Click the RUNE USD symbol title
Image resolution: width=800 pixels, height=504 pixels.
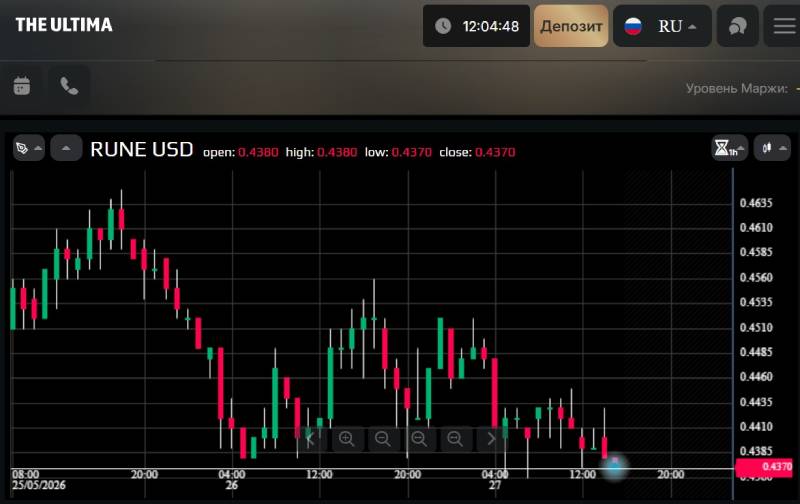(141, 149)
